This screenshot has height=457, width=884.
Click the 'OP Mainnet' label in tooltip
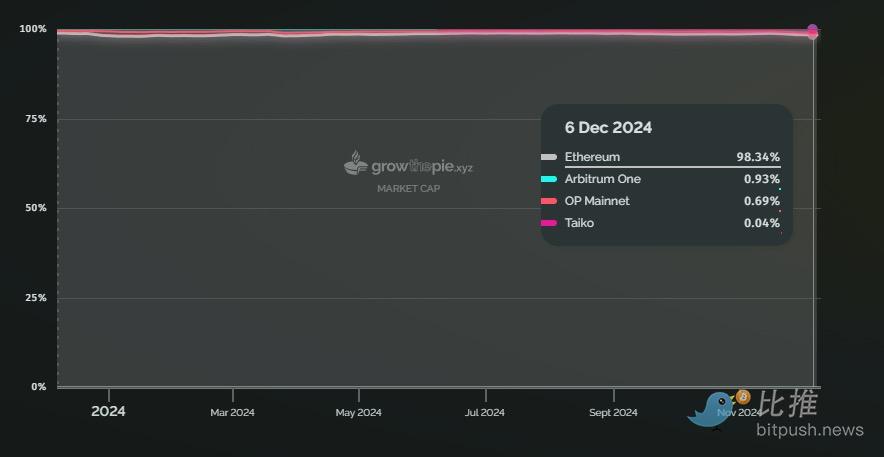point(597,201)
